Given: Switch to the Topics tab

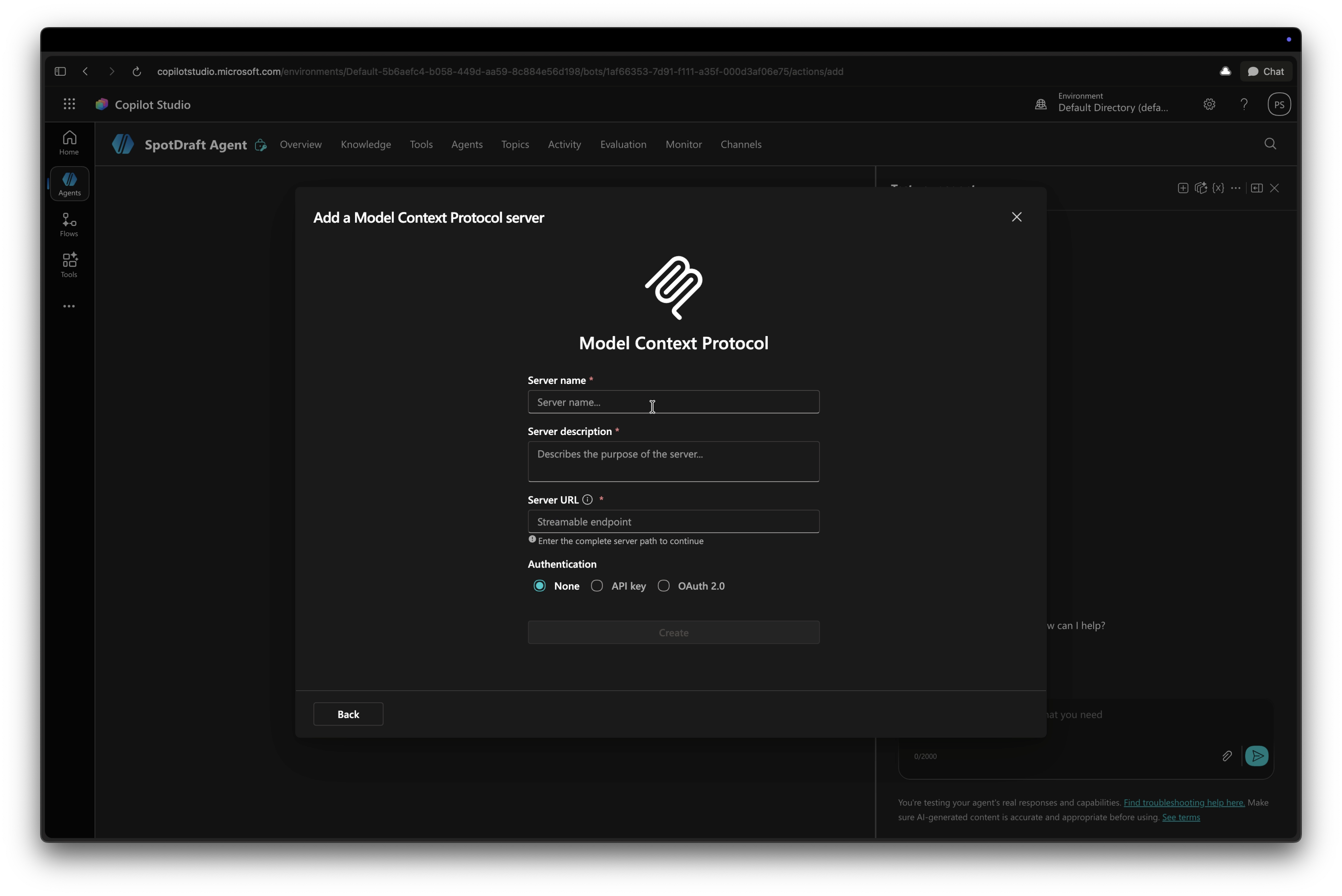Looking at the screenshot, I should pyautogui.click(x=515, y=145).
